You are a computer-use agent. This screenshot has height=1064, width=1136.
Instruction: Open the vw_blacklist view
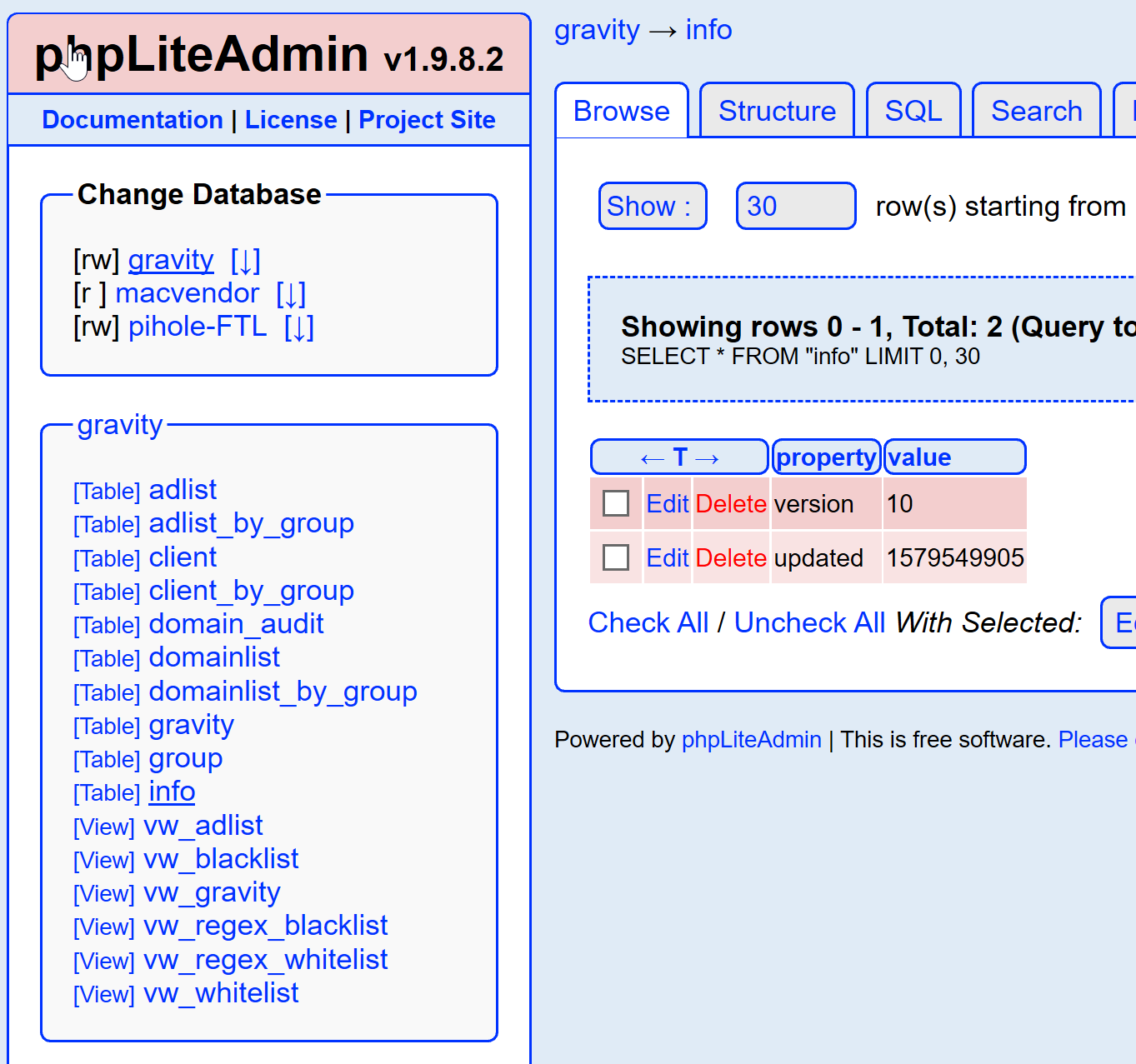(x=222, y=859)
